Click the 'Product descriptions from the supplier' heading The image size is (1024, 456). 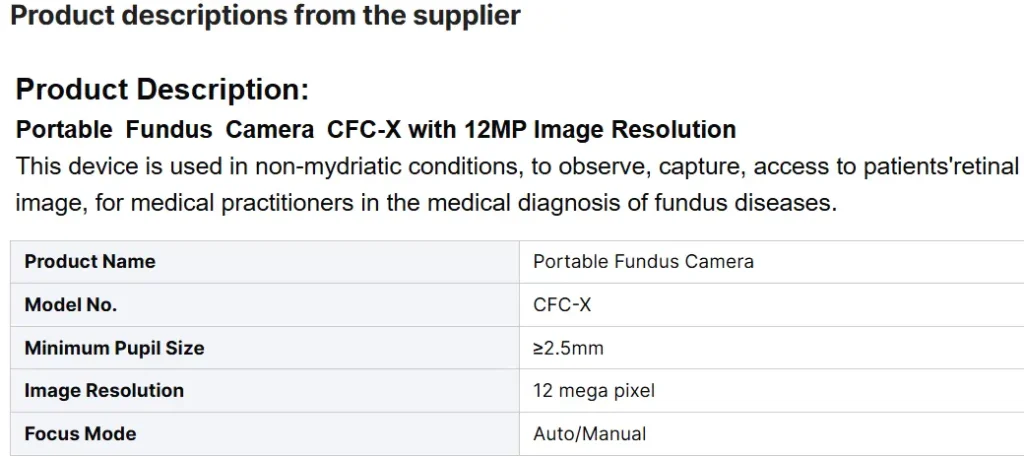click(x=265, y=16)
